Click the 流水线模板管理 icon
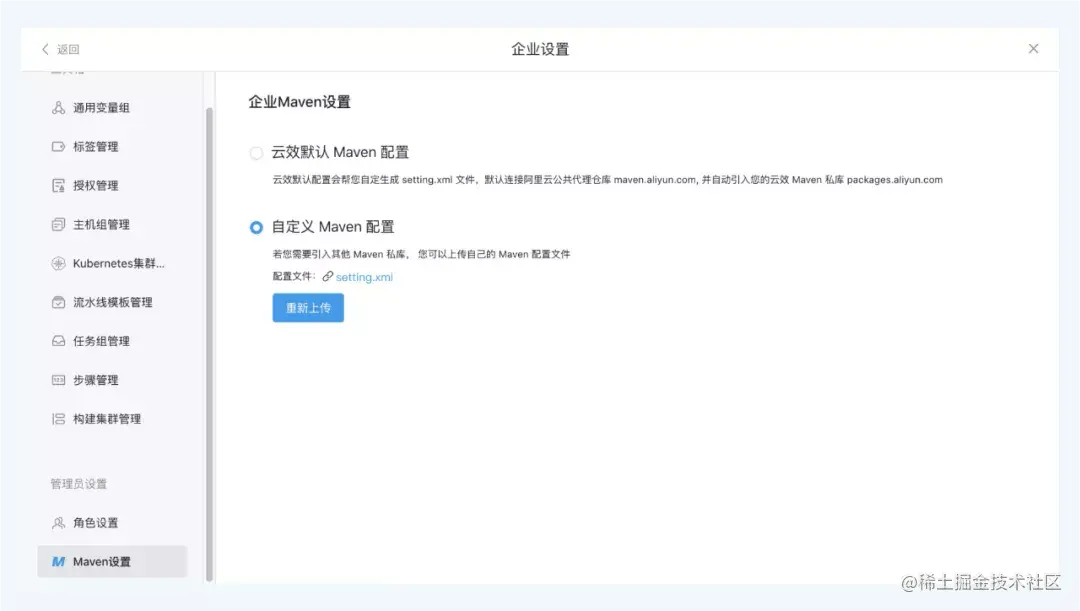1080x611 pixels. pyautogui.click(x=59, y=302)
